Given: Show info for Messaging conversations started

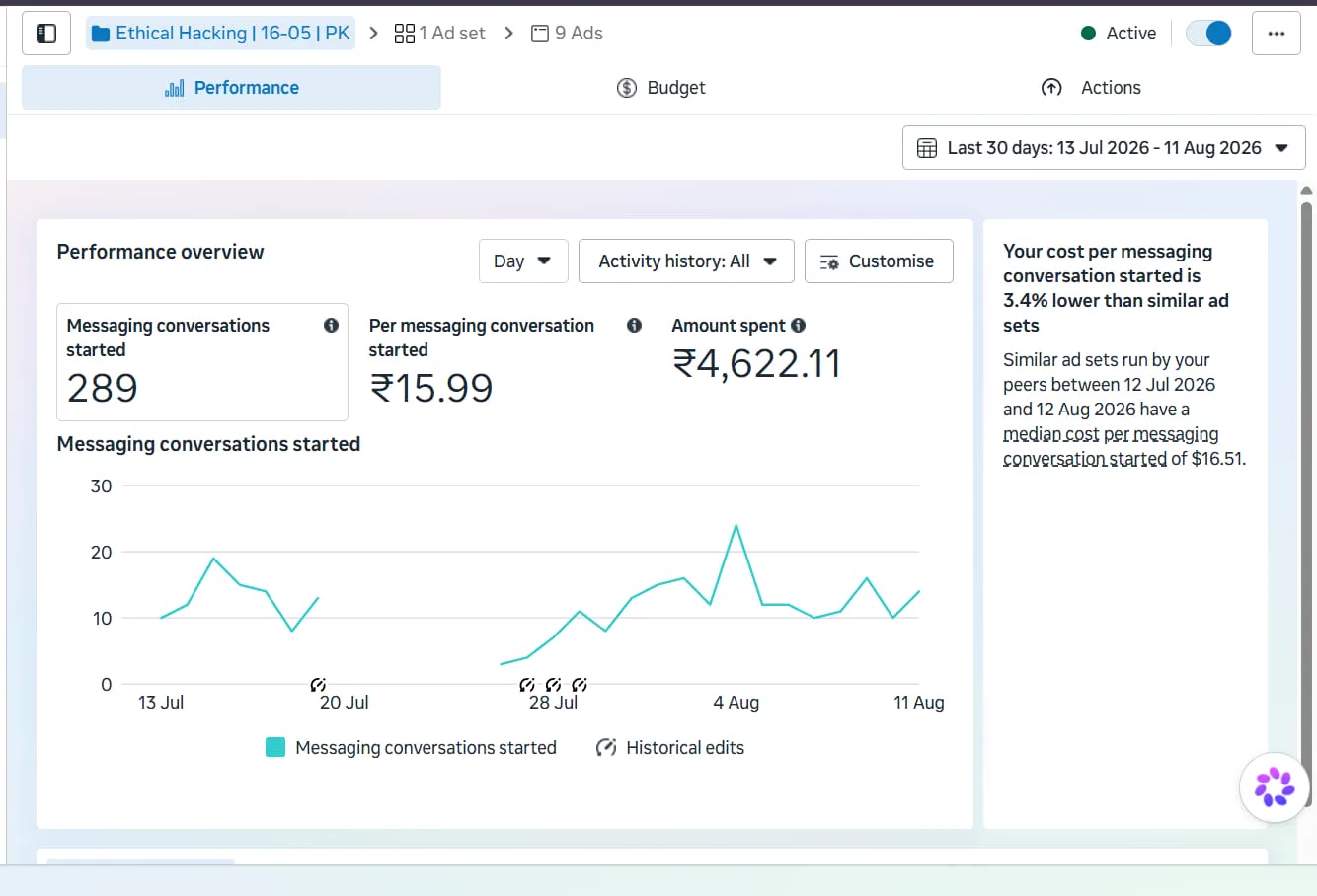Looking at the screenshot, I should click(331, 325).
